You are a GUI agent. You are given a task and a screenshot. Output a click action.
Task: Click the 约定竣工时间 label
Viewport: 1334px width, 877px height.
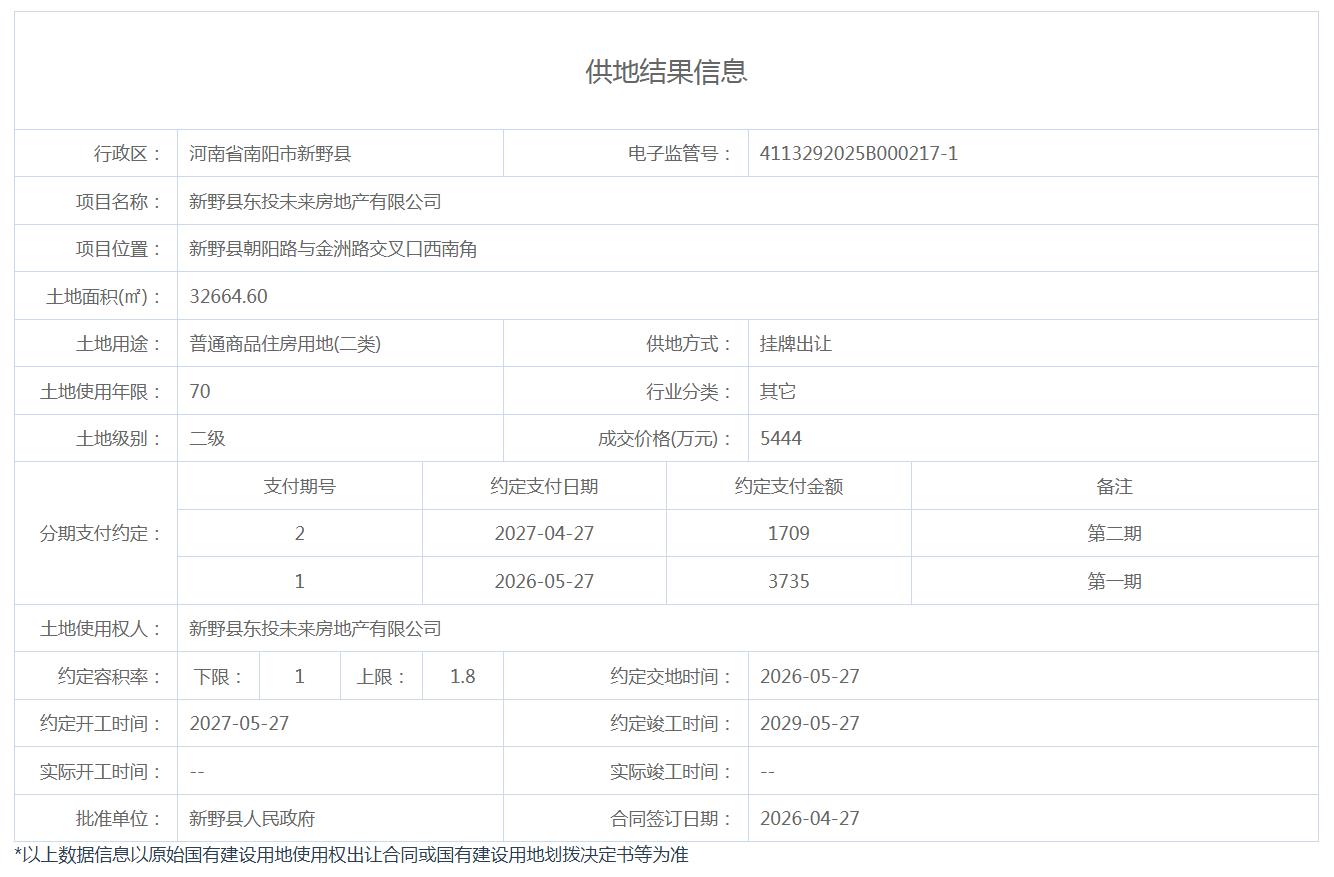click(x=672, y=724)
